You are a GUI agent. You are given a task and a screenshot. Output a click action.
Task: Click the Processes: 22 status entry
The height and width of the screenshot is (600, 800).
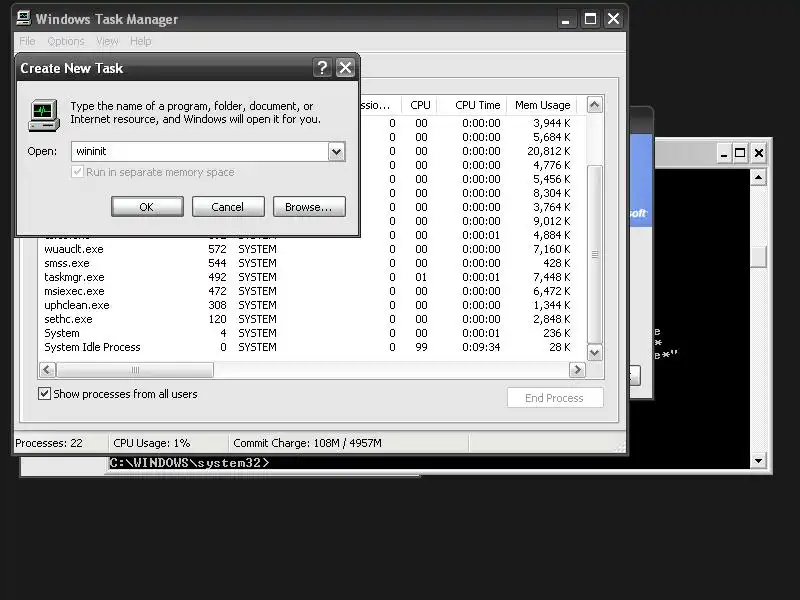click(x=49, y=443)
